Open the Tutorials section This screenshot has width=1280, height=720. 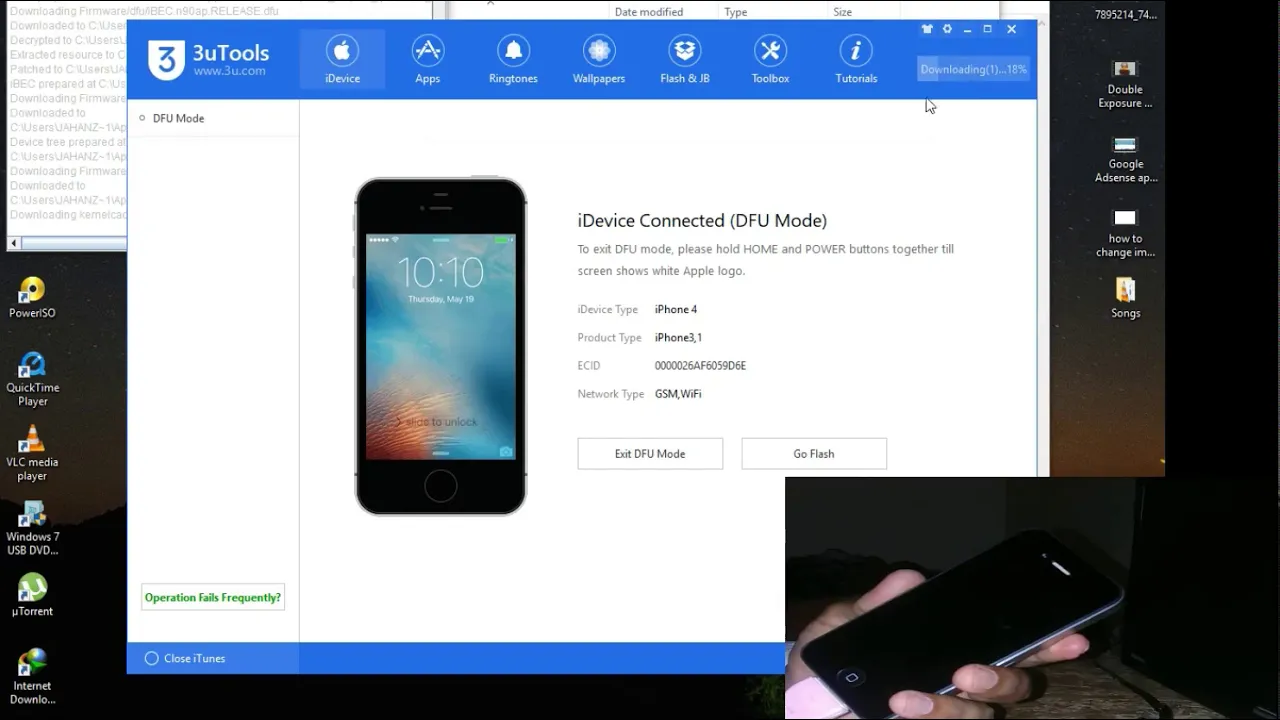[x=856, y=59]
